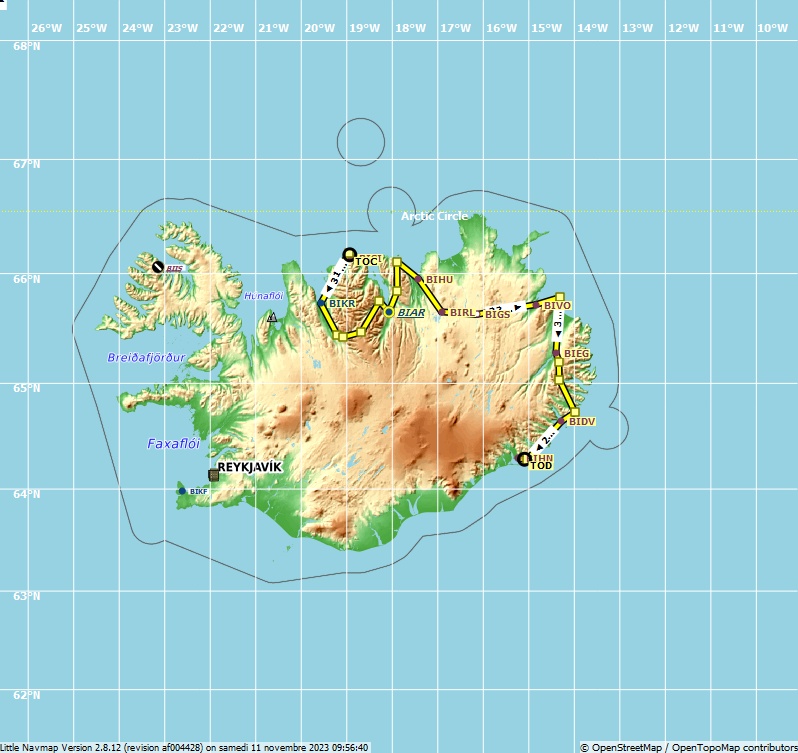The height and width of the screenshot is (753, 798).
Task: Click the 64°N latitude label
Action: coord(26,494)
